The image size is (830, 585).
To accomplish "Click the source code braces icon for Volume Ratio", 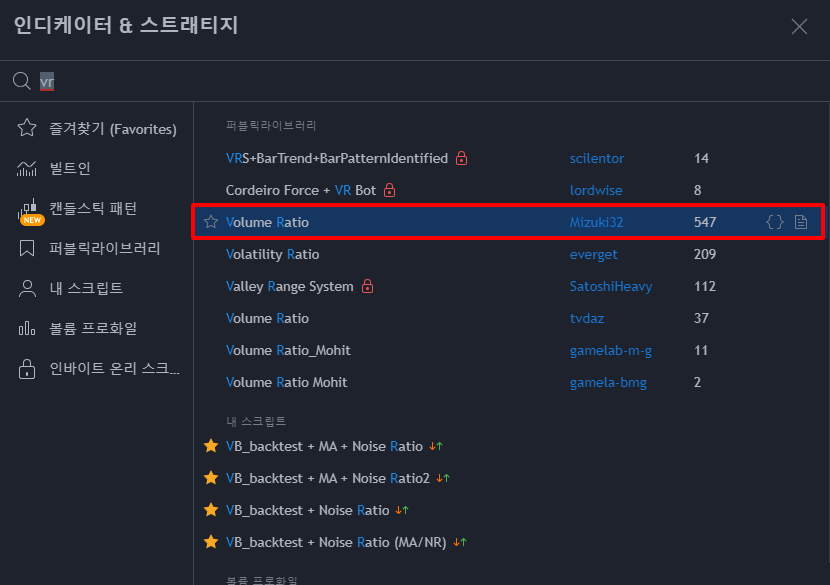I will pyautogui.click(x=775, y=222).
